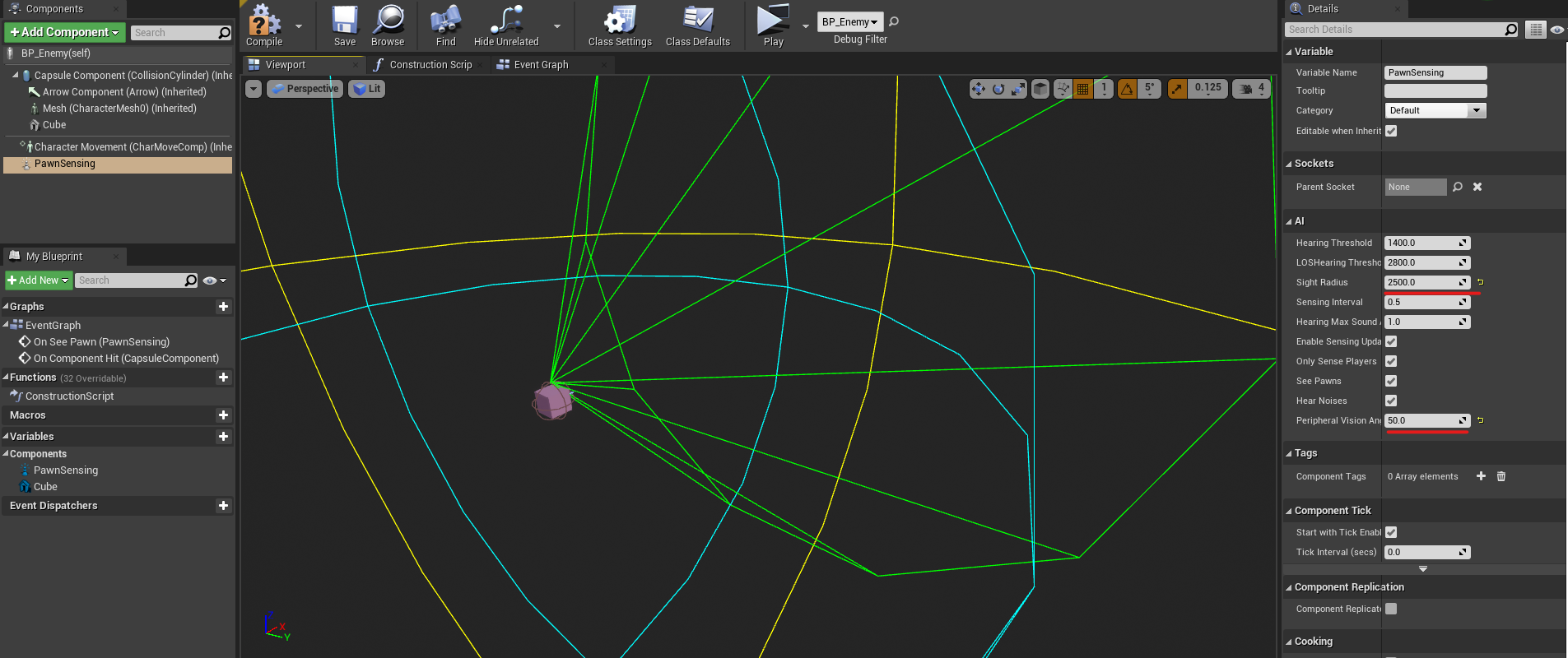Compile the BP_Enemy blueprint

tap(264, 25)
